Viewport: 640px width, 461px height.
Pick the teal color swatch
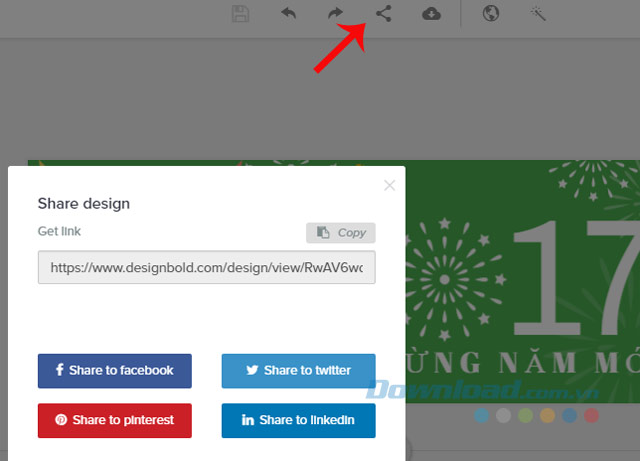tap(482, 416)
